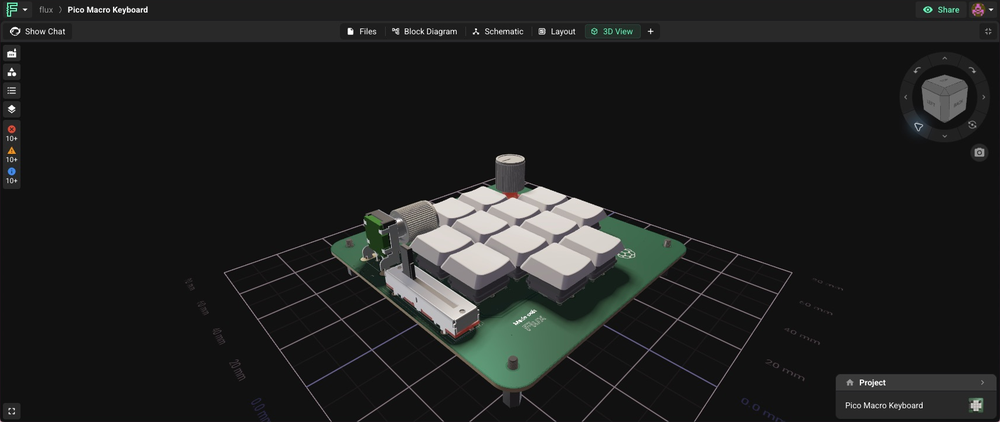Toggle fullscreen with bottom-left icon
Screen dimensions: 1000x422
(11, 411)
